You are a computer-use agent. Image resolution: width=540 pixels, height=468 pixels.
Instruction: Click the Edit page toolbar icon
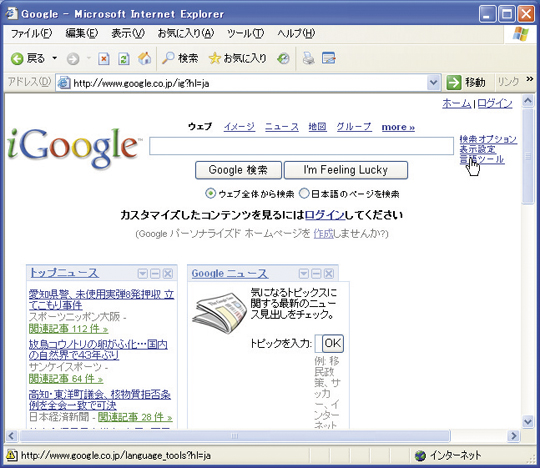click(x=329, y=58)
